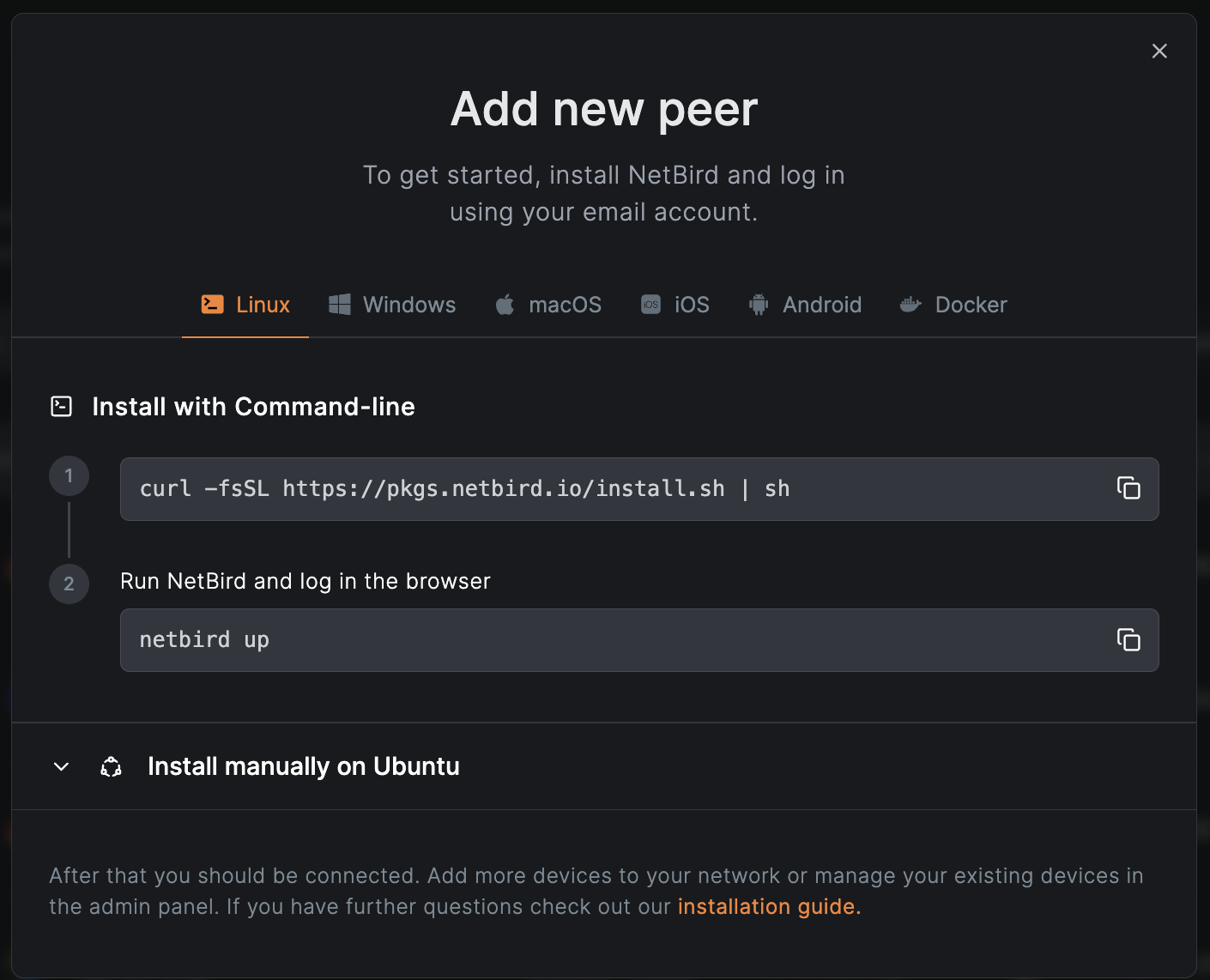Click the netbird up command text

point(204,640)
